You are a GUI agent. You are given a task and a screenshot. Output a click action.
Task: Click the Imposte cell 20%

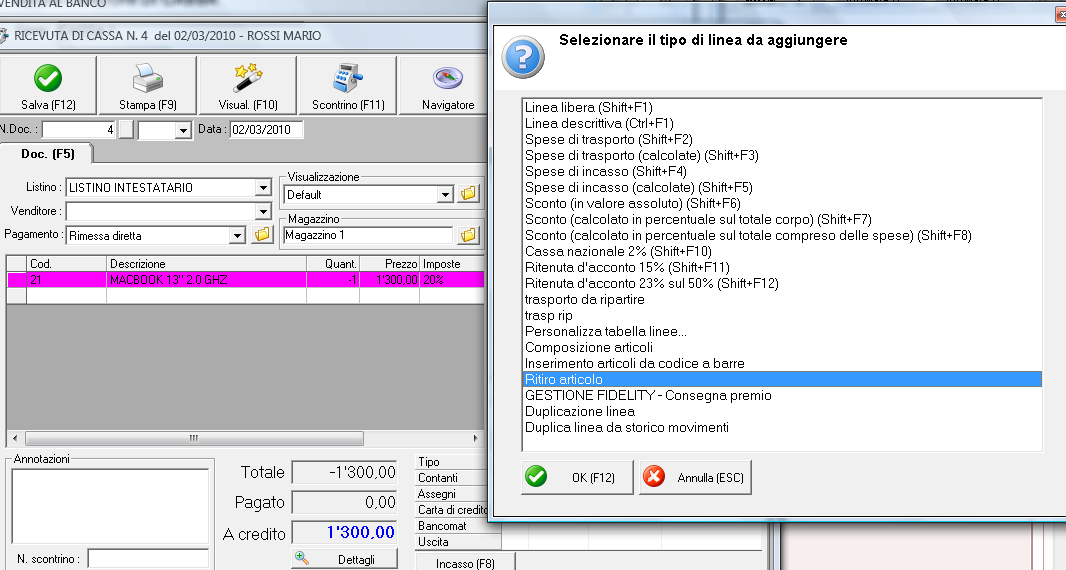(451, 280)
